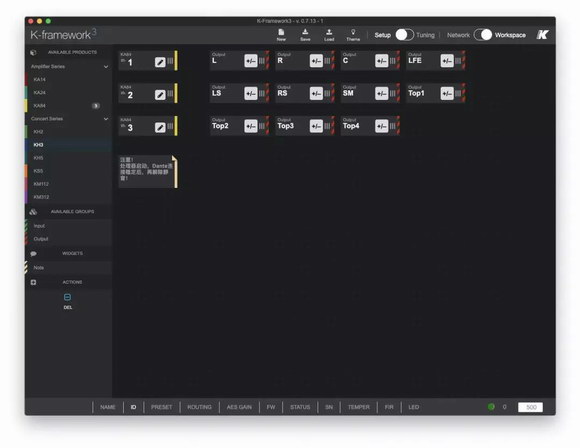Image resolution: width=580 pixels, height=448 pixels.
Task: Select the SN tab in bottom bar
Action: (329, 407)
